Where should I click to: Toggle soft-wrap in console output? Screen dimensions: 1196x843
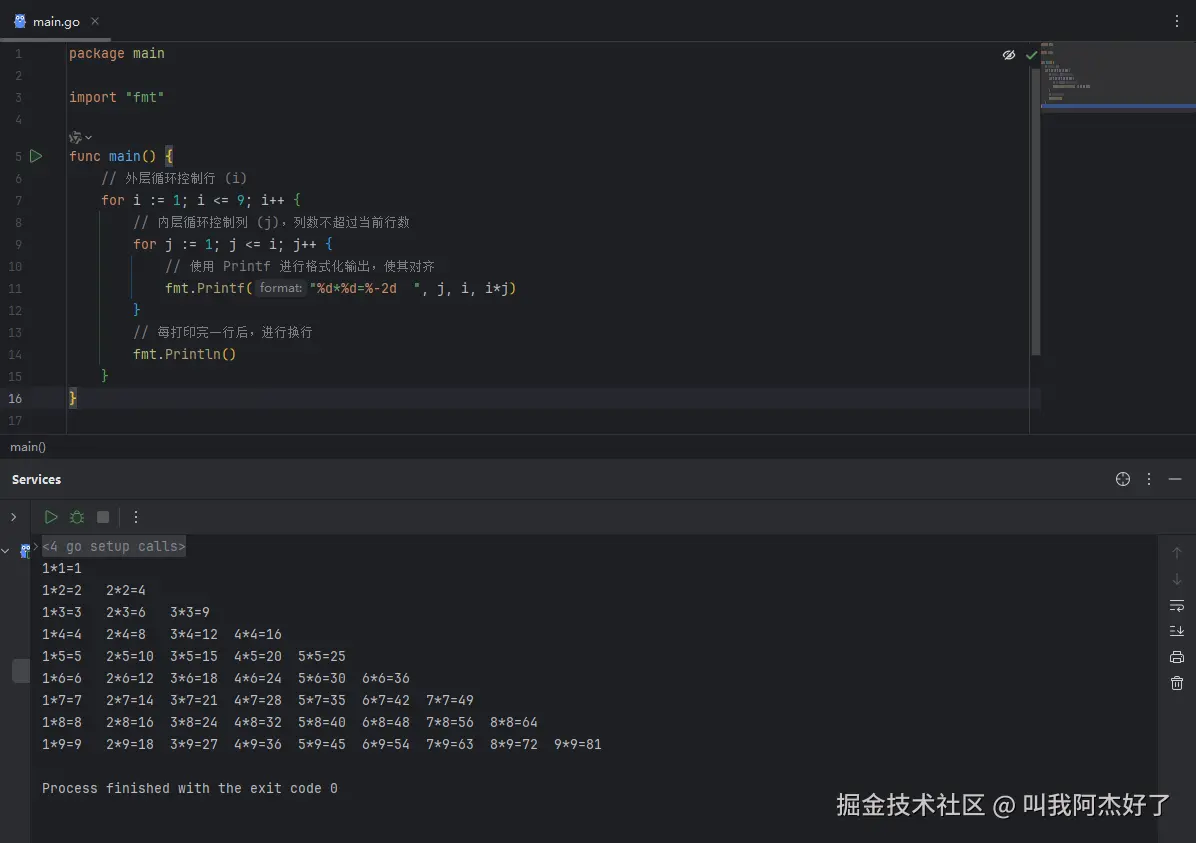(1177, 605)
